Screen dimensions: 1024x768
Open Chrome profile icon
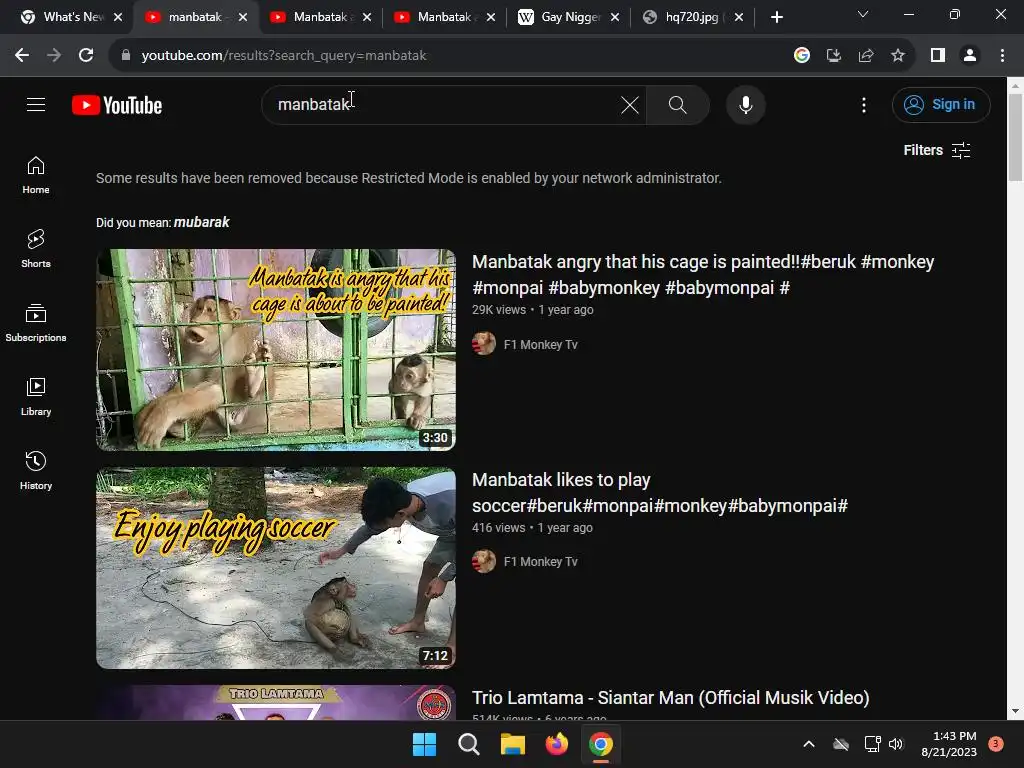tap(970, 56)
